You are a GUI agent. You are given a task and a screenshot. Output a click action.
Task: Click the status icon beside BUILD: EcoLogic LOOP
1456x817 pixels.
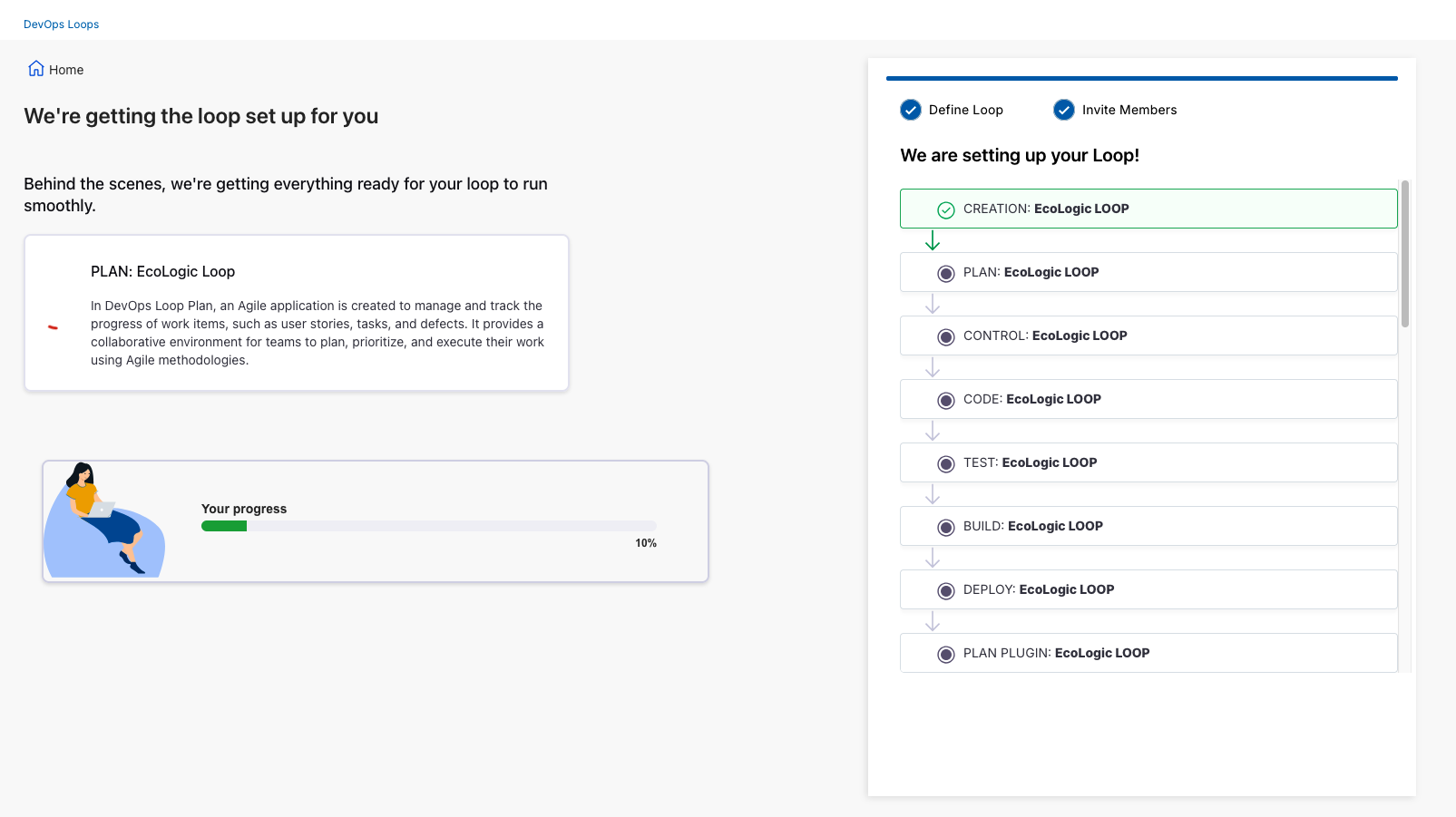(946, 526)
